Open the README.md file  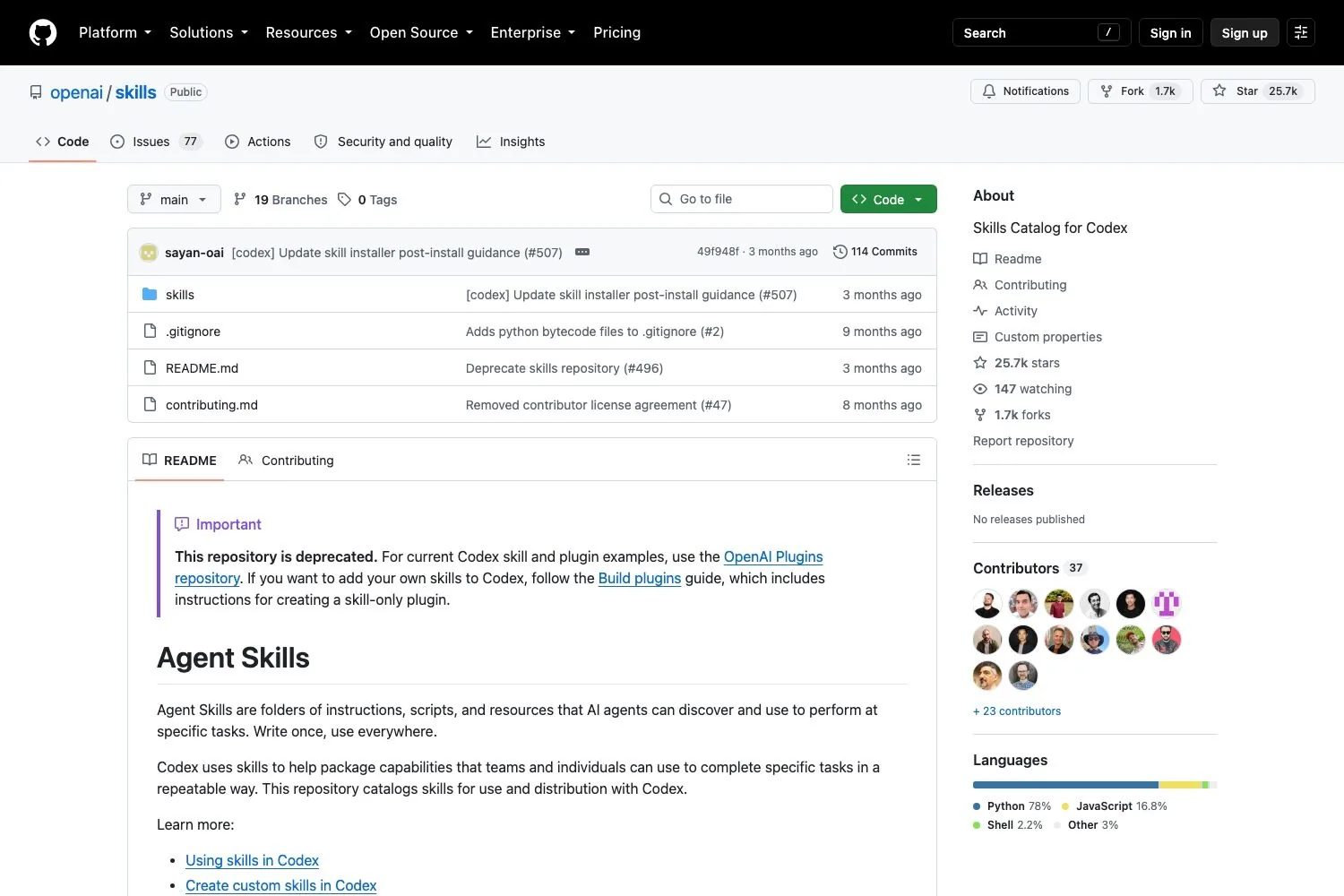point(202,368)
